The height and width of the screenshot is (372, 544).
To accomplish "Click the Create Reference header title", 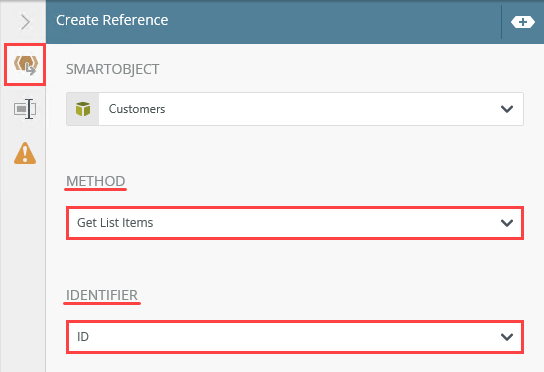I will tap(112, 20).
